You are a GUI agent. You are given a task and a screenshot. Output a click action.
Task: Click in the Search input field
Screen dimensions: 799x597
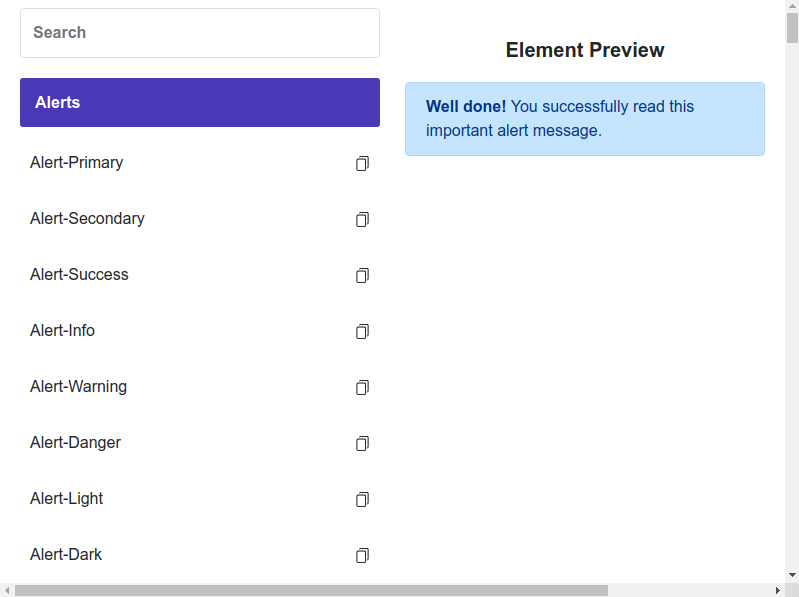[200, 33]
